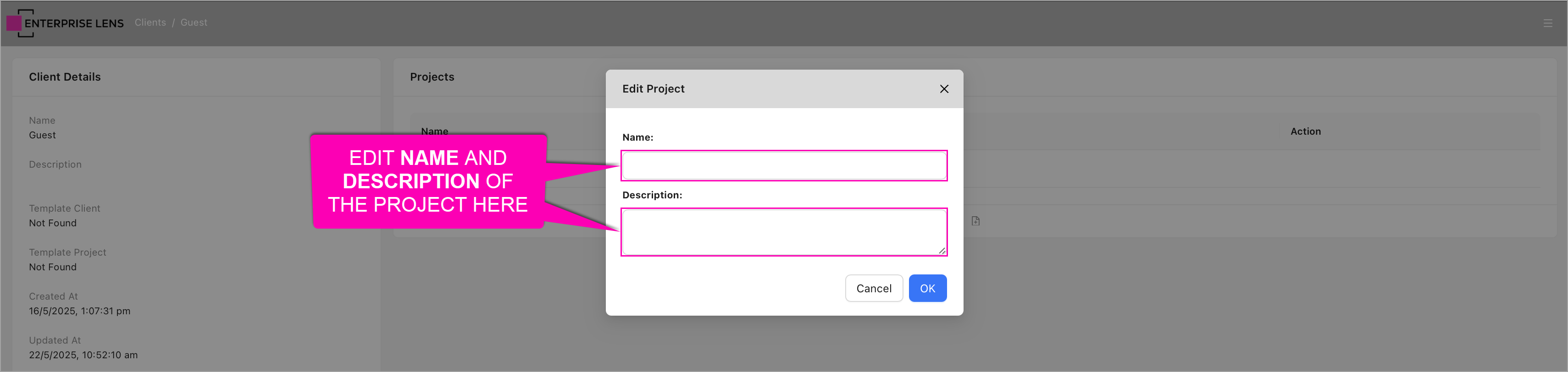The image size is (1568, 372).
Task: Click the Client Details panel heading
Action: click(65, 77)
